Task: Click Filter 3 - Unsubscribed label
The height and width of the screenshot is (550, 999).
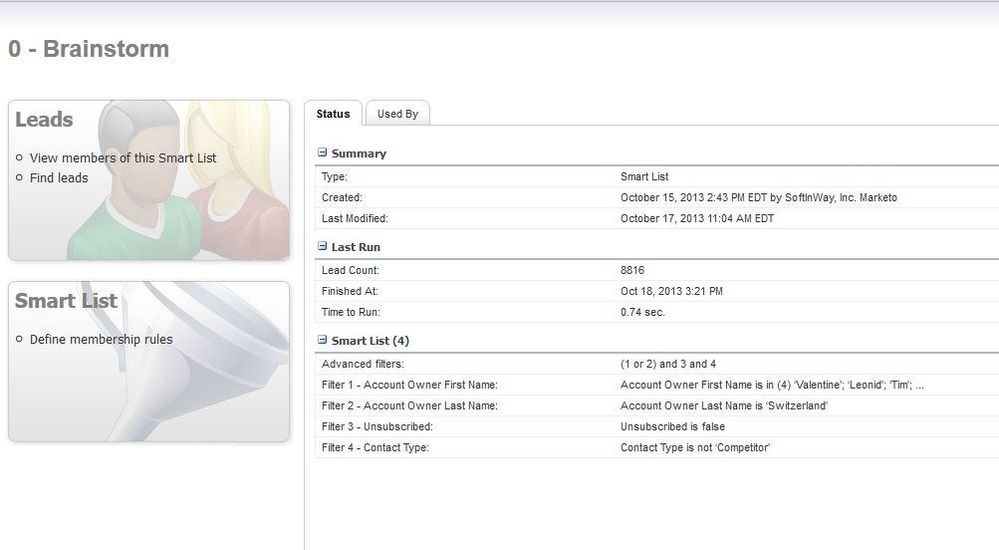Action: tap(377, 427)
